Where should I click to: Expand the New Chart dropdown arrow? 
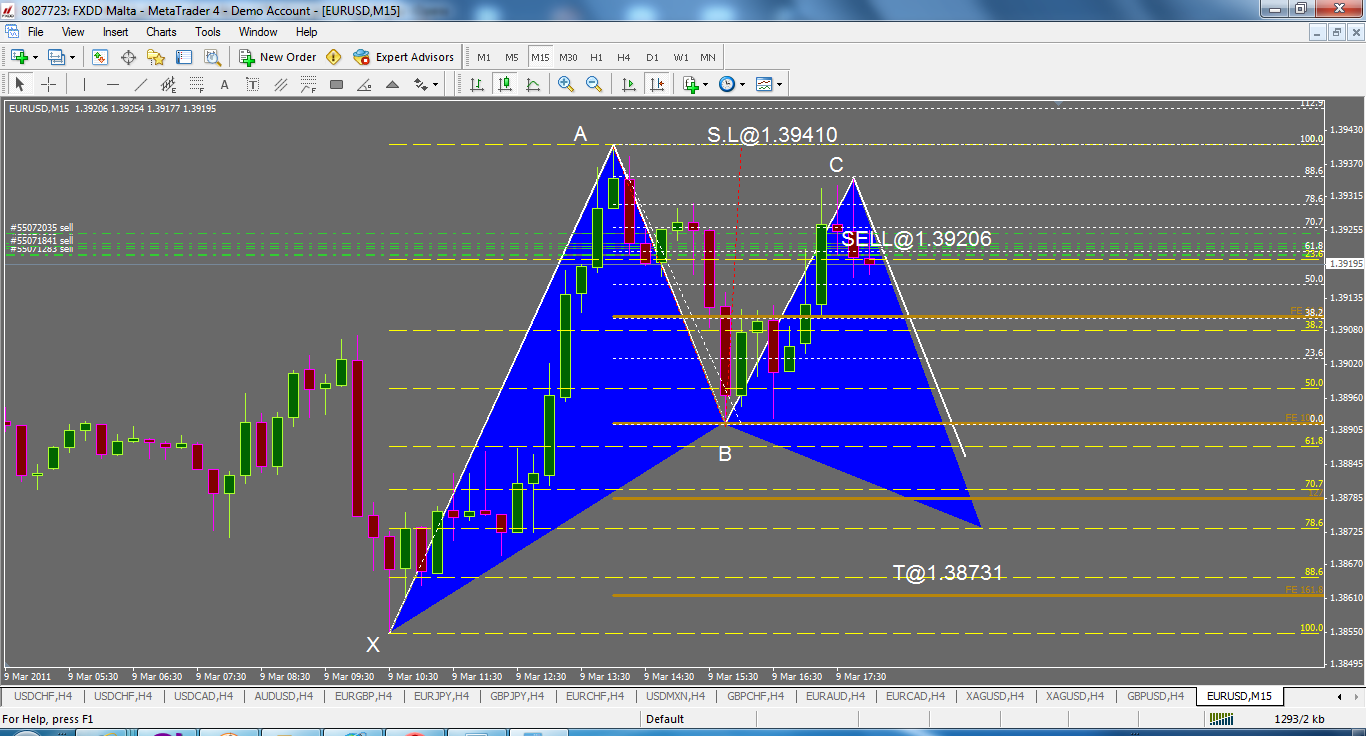(x=35, y=57)
